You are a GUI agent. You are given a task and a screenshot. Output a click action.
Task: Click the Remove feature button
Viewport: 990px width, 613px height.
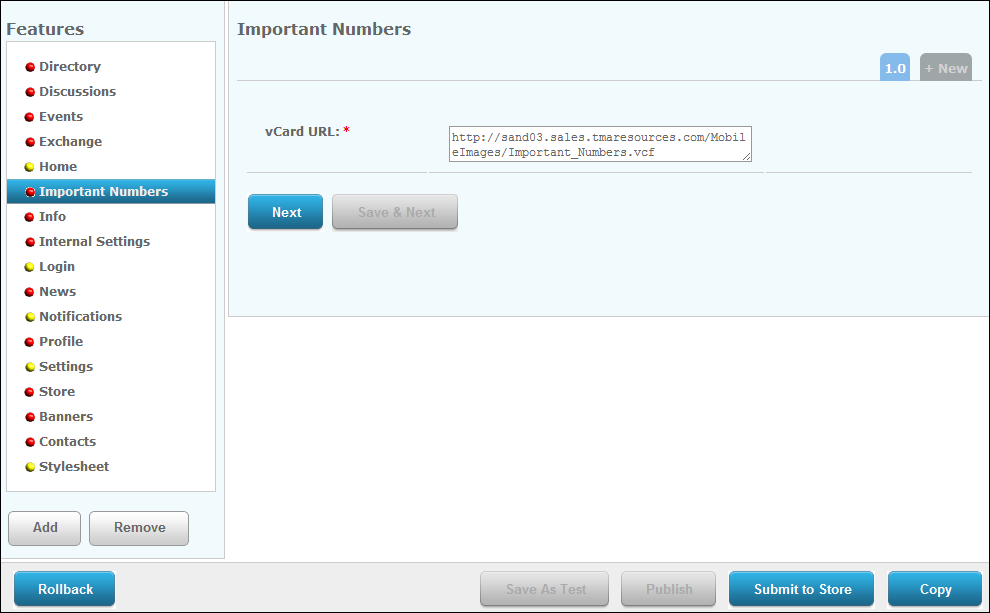tap(139, 528)
